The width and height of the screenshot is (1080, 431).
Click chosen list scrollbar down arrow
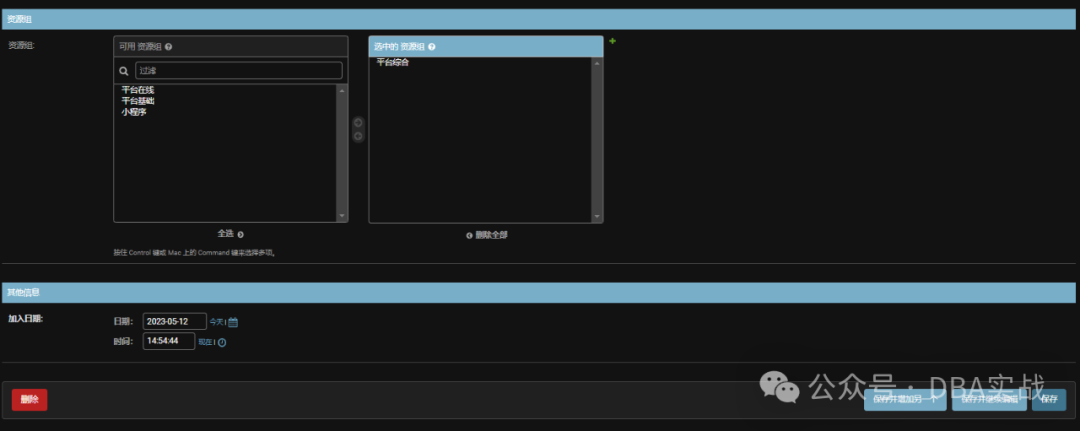[x=596, y=216]
